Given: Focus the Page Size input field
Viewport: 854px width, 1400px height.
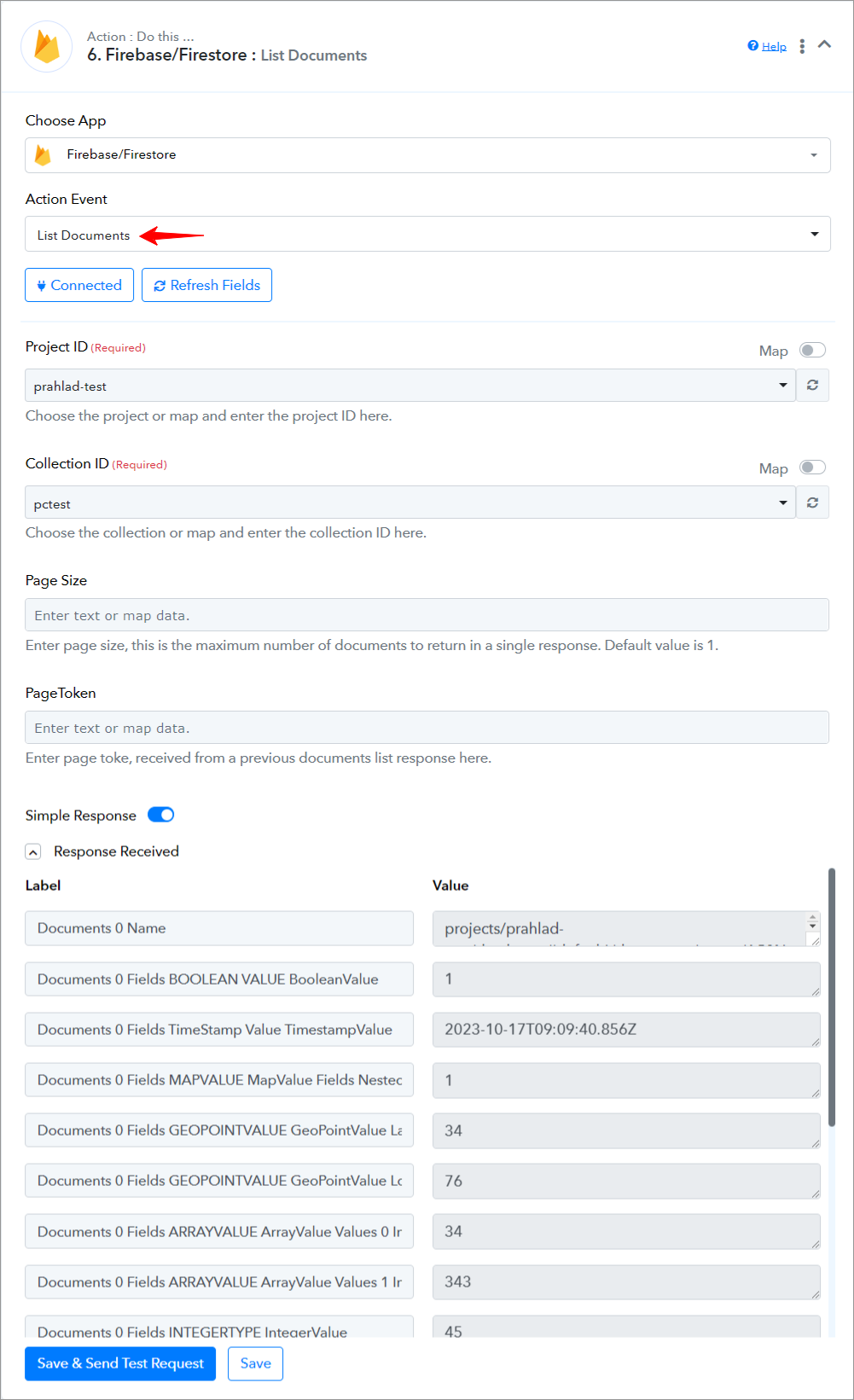Looking at the screenshot, I should click(427, 615).
